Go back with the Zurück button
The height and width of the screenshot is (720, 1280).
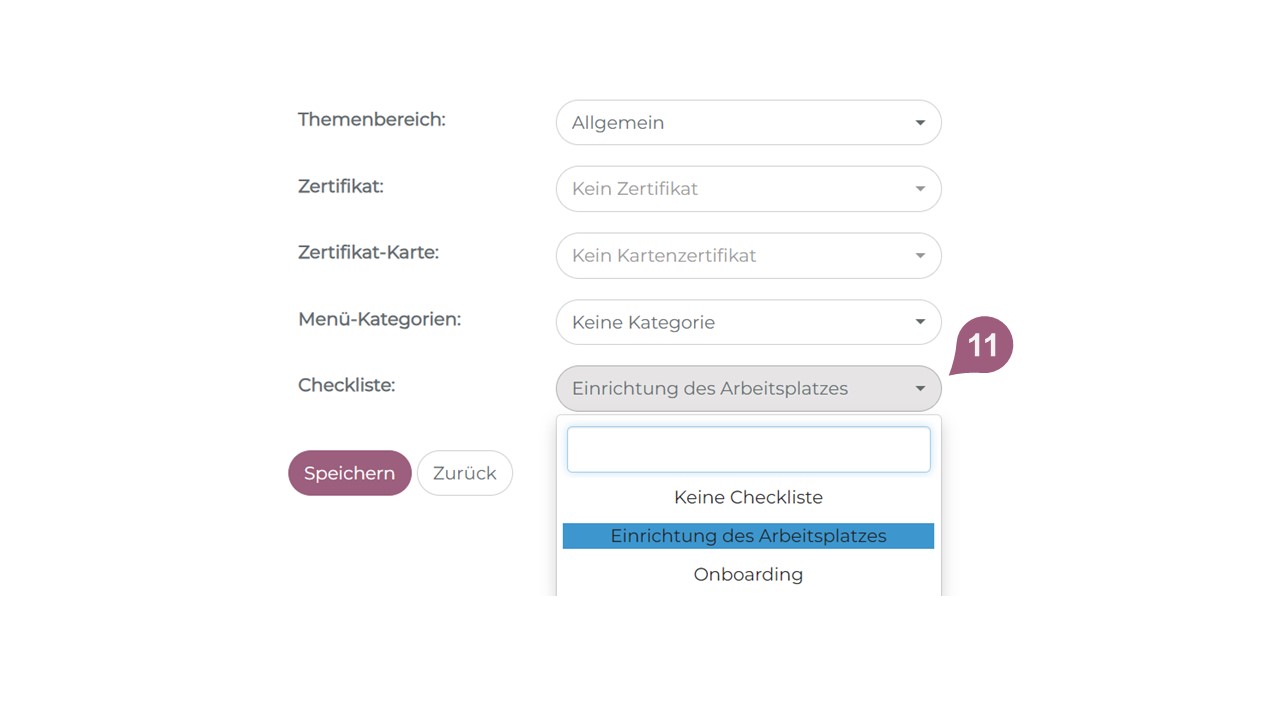pos(464,473)
